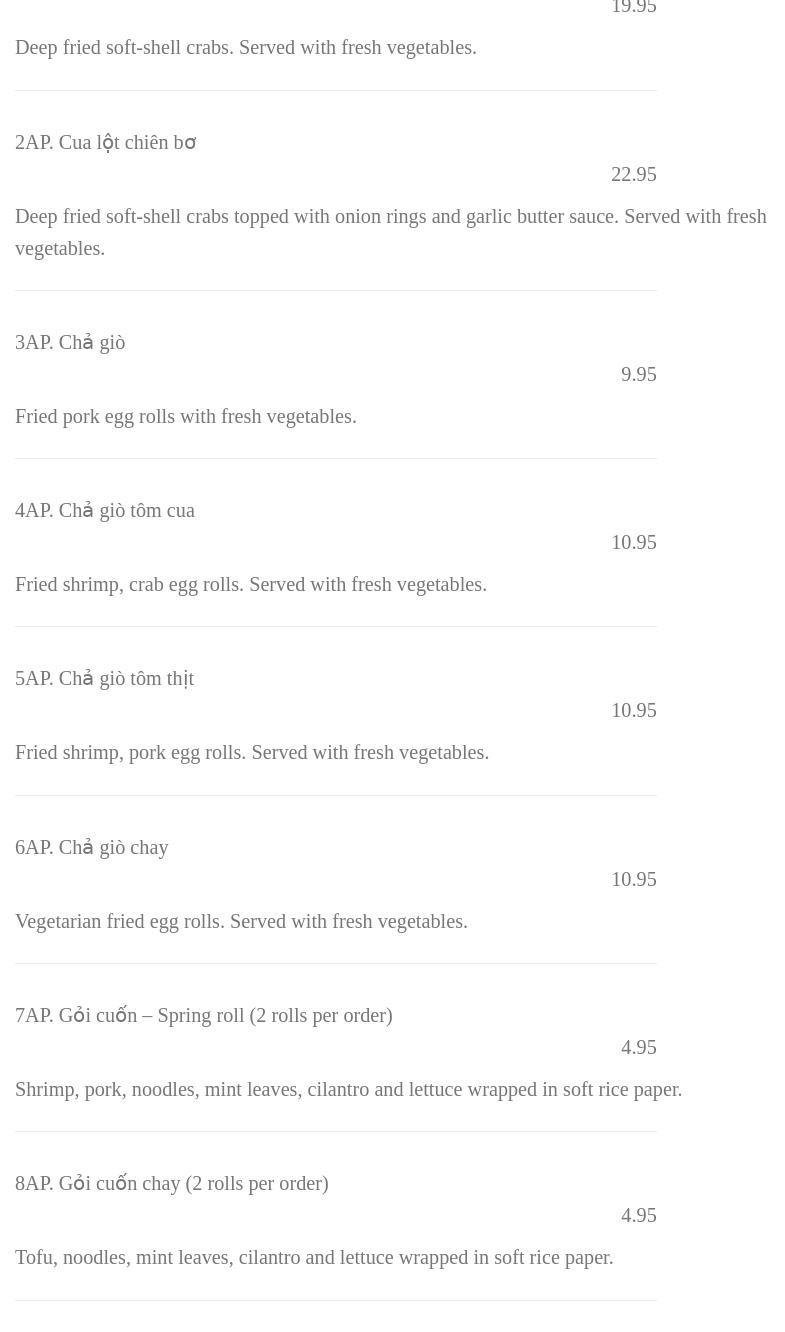Select the tofu, noodles rice paper description
Screen dimensions: 785x1332
coord(314,1257)
